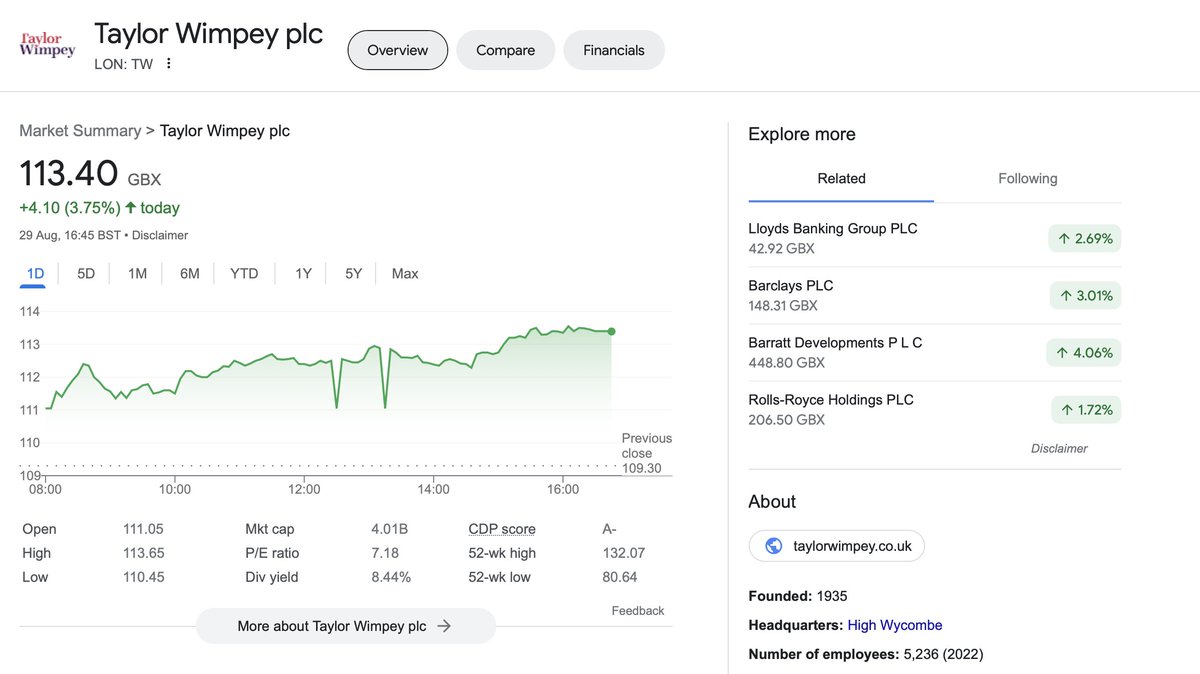Open the Disclaimer link under the price
The width and height of the screenshot is (1200, 674).
(x=160, y=235)
